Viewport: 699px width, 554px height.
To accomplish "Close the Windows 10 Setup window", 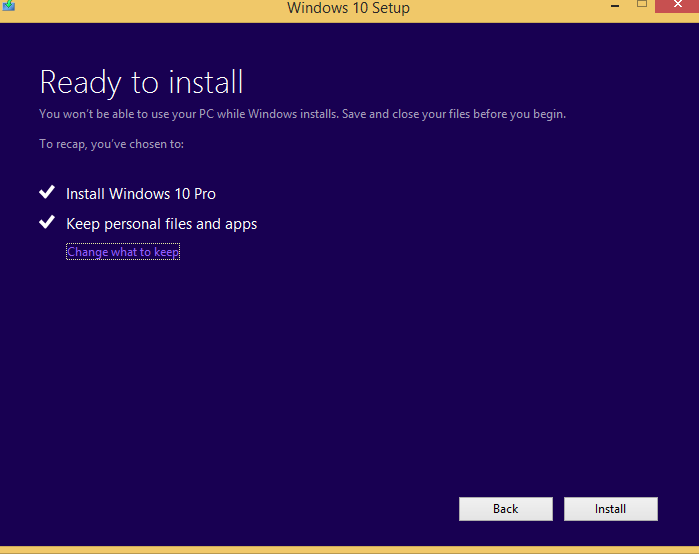I will click(677, 5).
